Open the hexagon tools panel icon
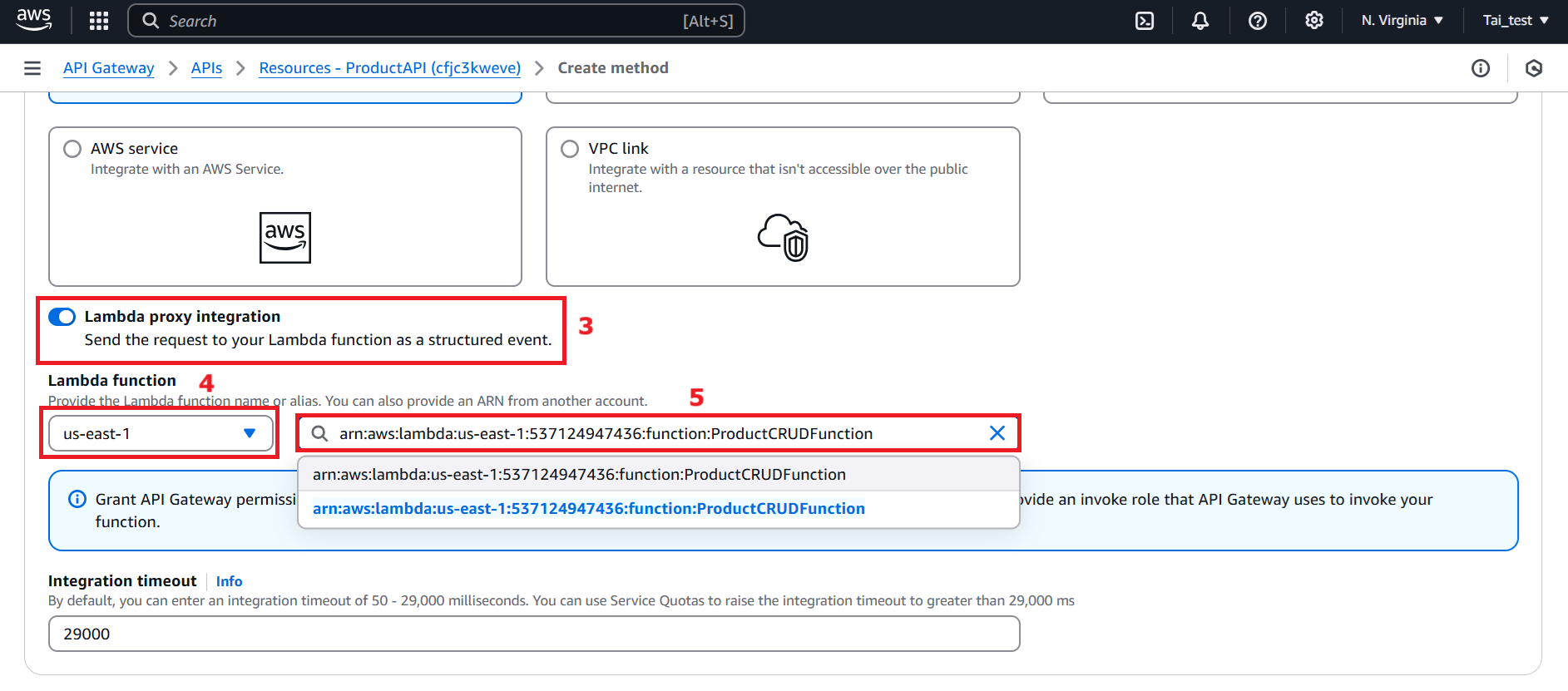Screen dimensions: 1568x691 pyautogui.click(x=1534, y=68)
